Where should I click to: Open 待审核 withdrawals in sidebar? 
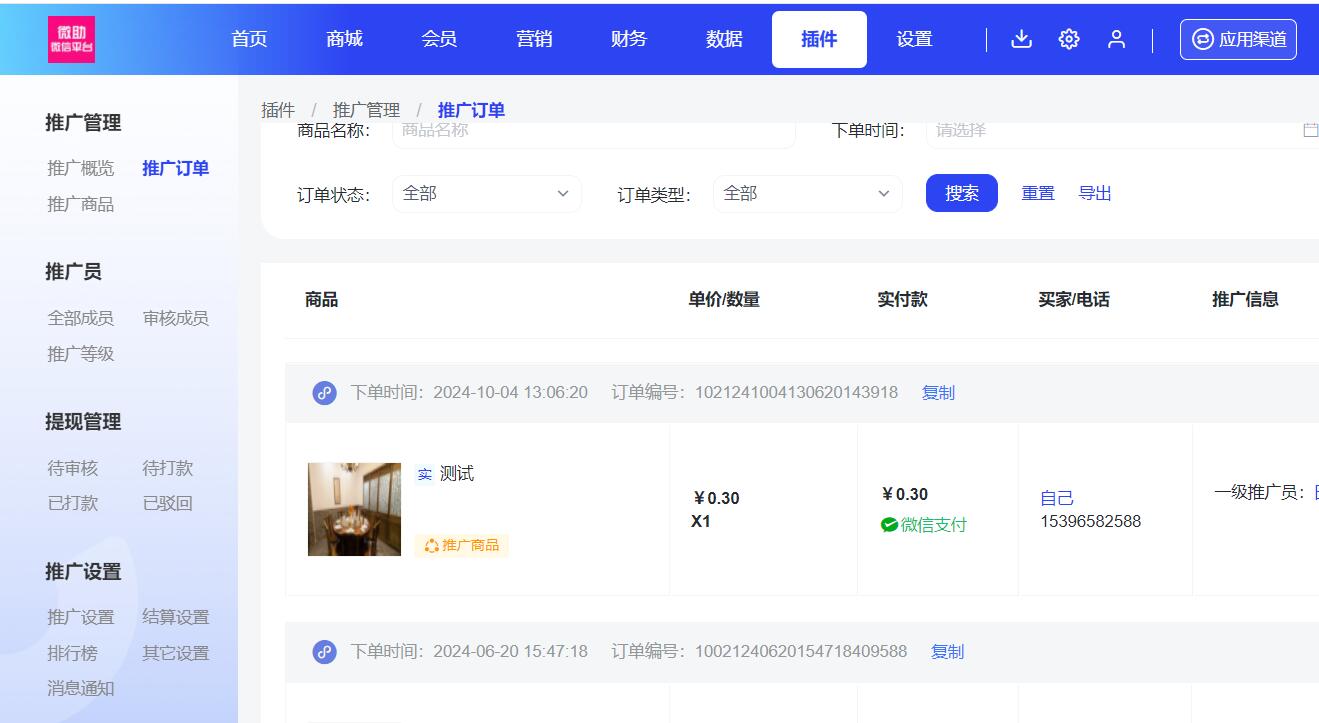(73, 468)
